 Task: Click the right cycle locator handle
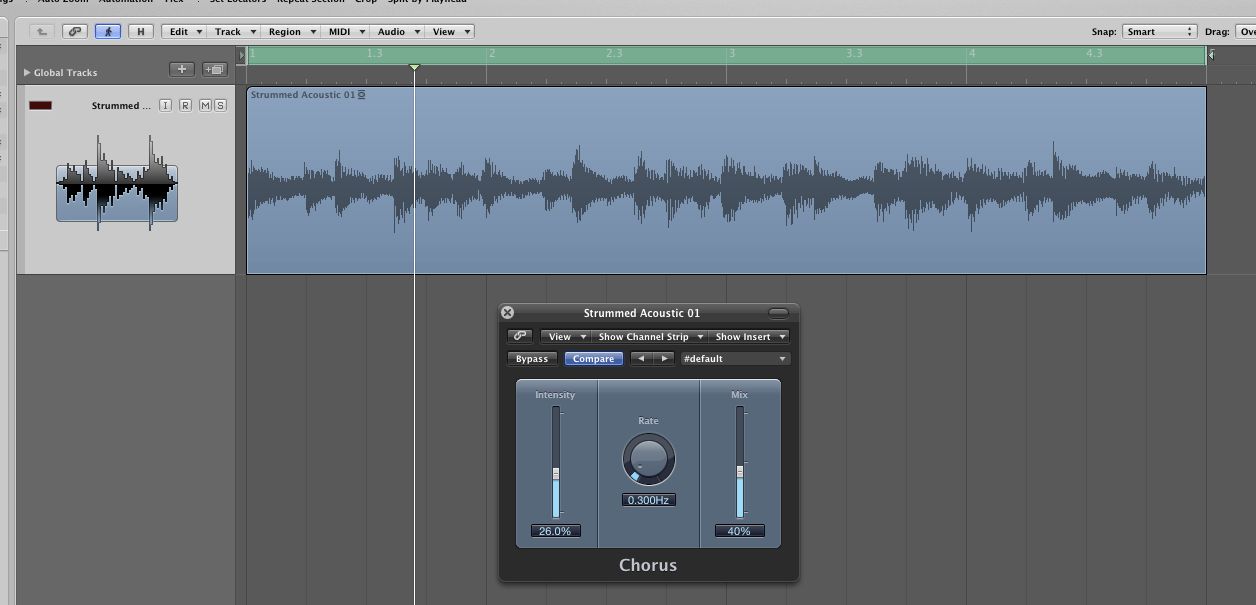1210,54
